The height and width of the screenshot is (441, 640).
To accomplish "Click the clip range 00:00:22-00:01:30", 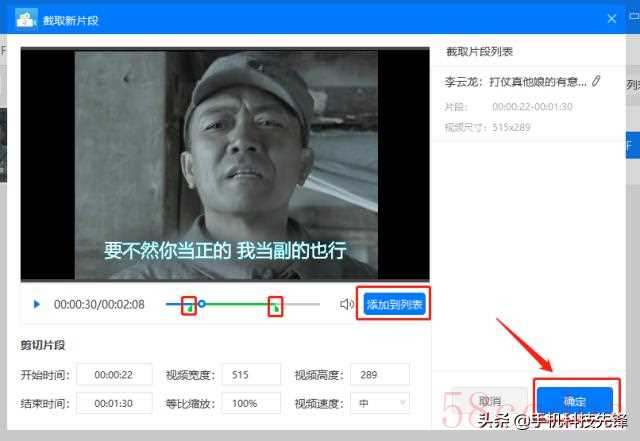I will click(532, 107).
